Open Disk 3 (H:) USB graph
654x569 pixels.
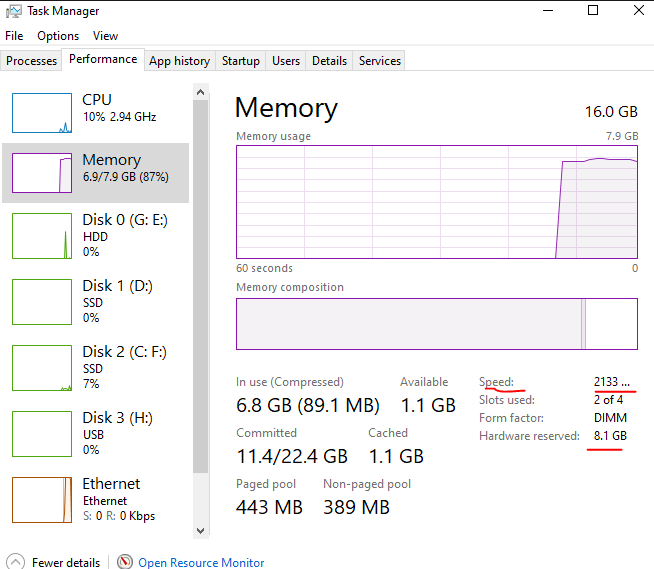42,434
